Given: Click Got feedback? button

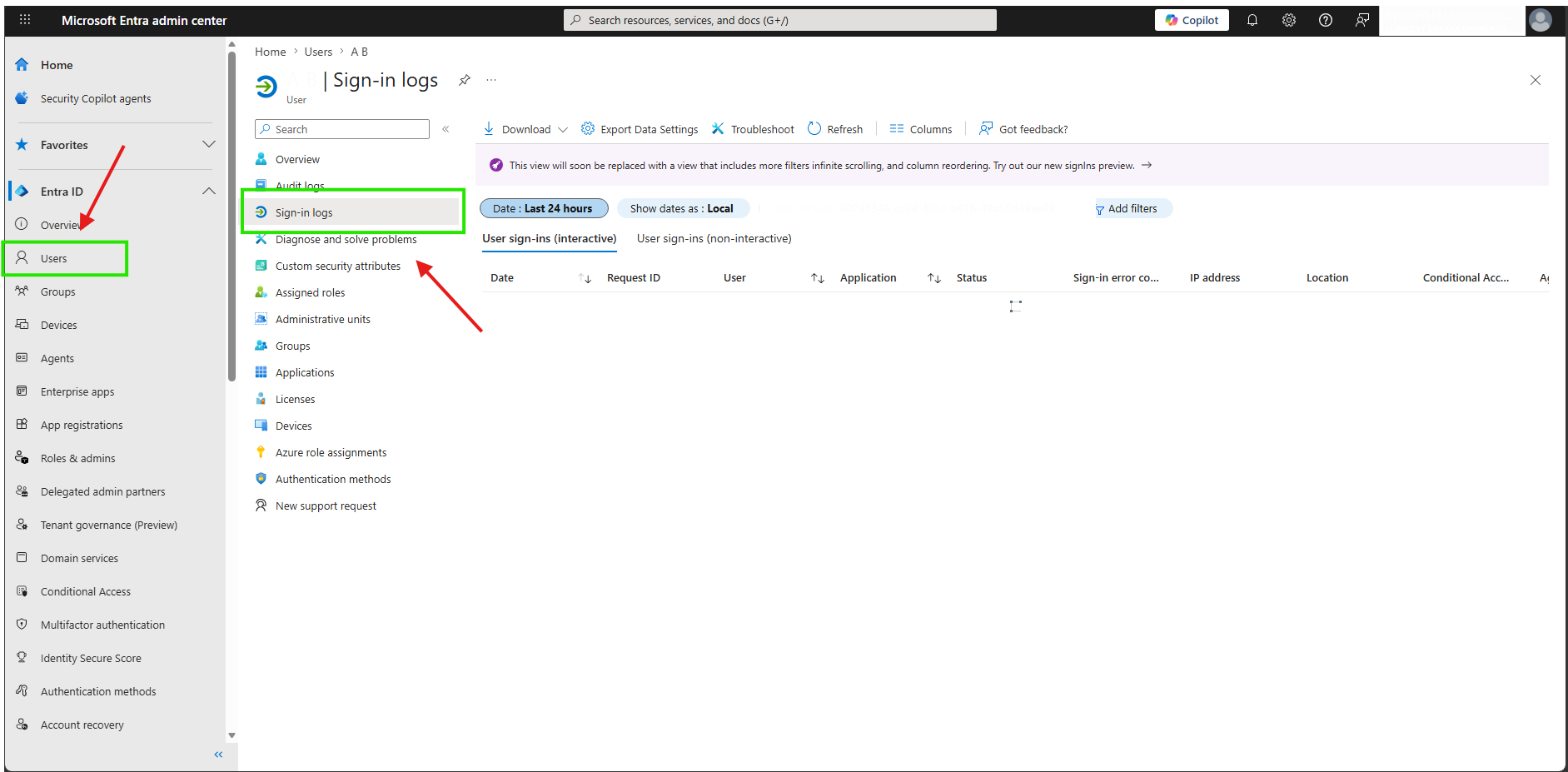Looking at the screenshot, I should [1024, 129].
